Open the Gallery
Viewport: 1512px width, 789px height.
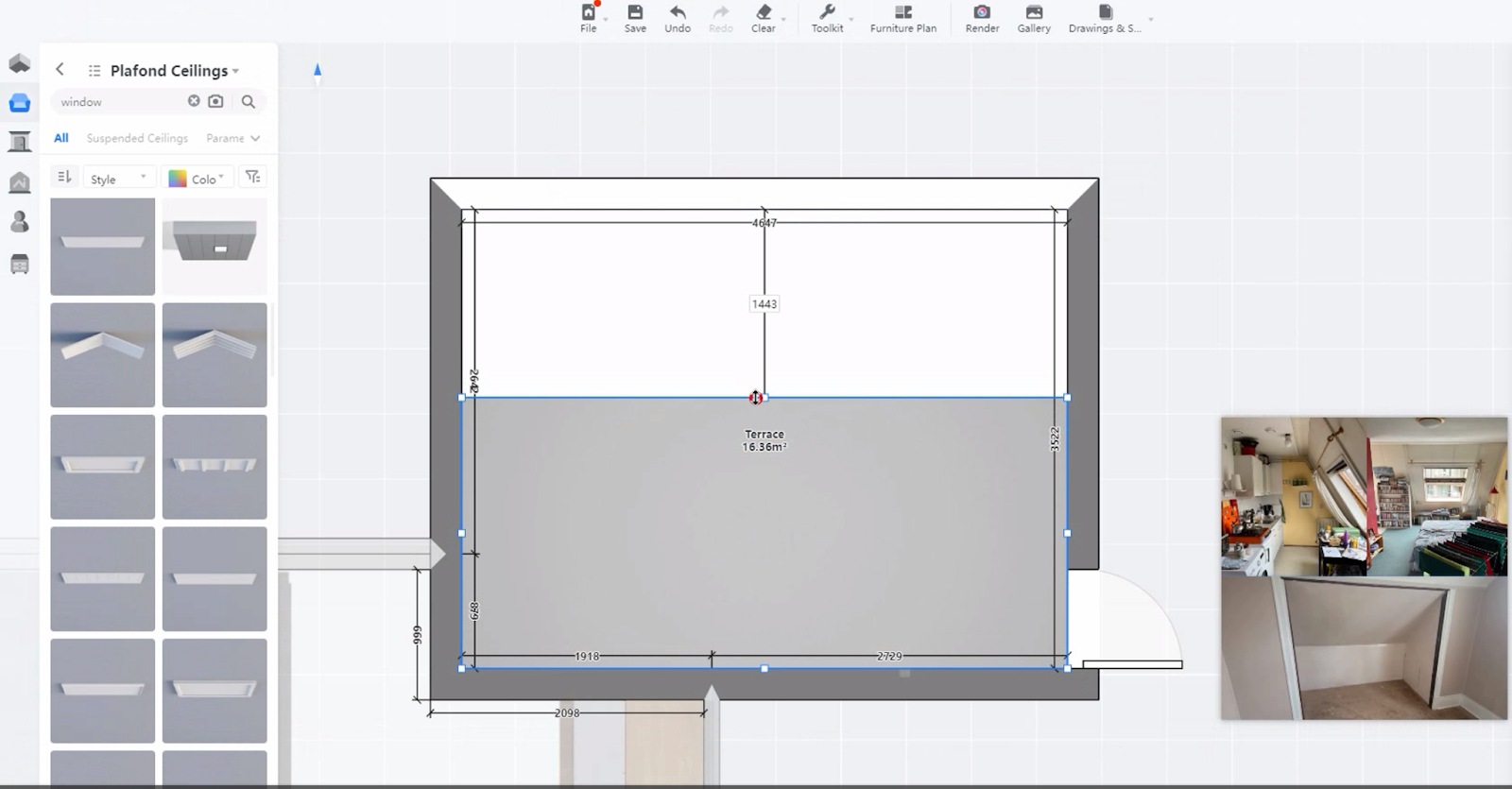point(1034,18)
